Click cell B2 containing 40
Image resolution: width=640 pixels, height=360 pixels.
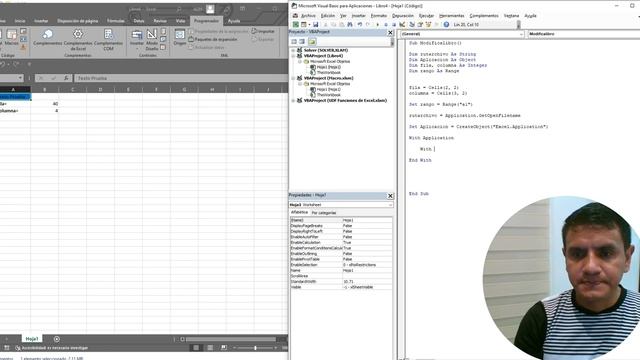[44, 104]
